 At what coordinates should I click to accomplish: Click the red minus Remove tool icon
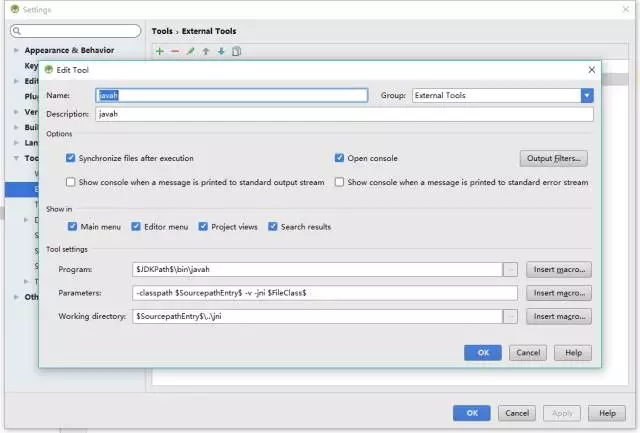pyautogui.click(x=175, y=51)
